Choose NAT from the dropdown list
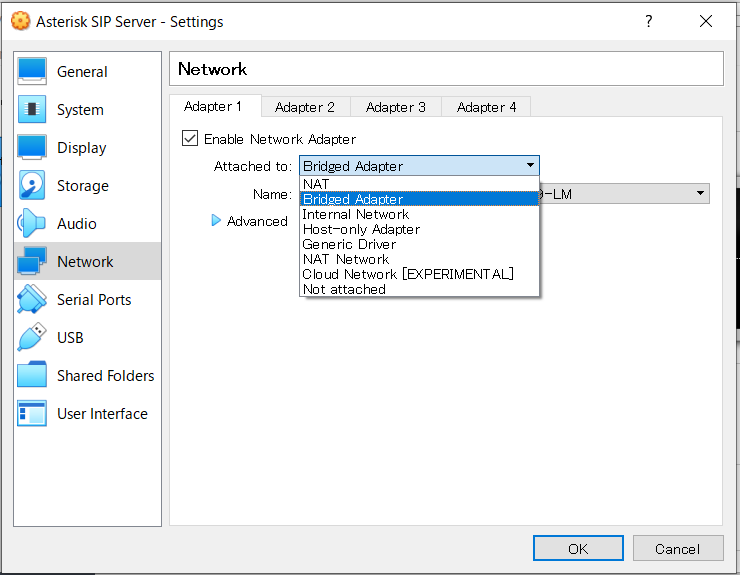This screenshot has height=575, width=740. [419, 184]
